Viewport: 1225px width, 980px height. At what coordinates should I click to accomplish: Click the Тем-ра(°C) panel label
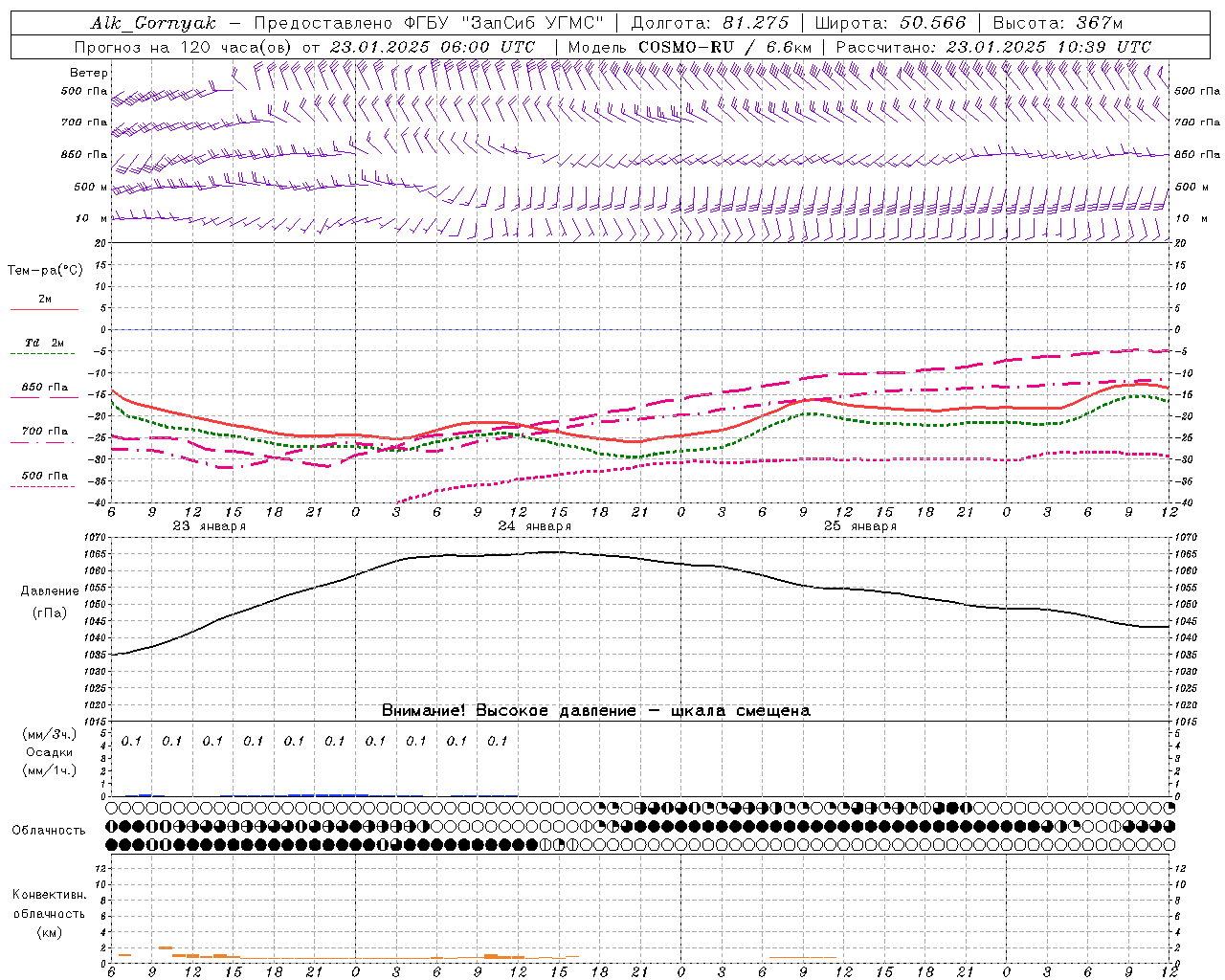coord(46,271)
